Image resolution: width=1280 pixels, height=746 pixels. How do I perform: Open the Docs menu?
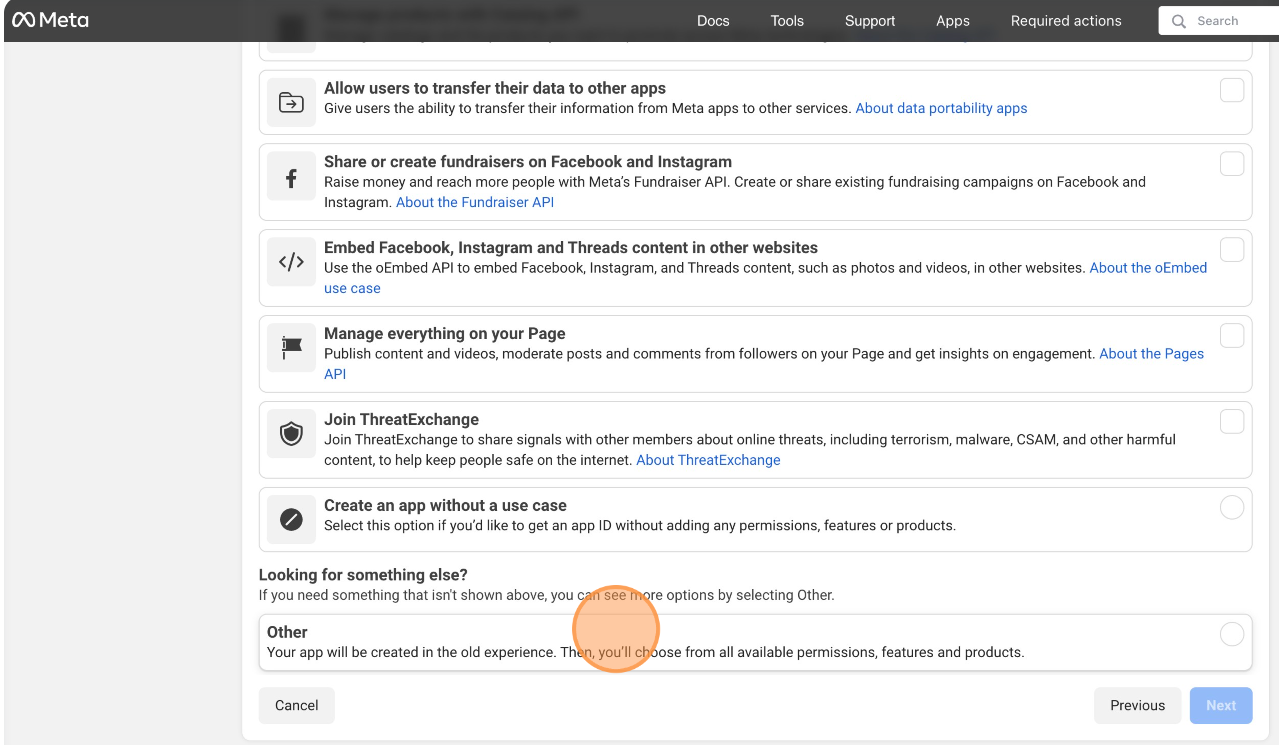713,21
